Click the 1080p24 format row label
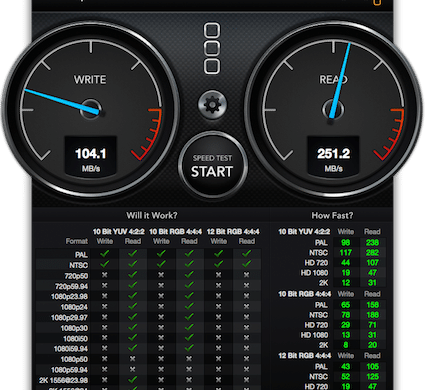 coord(74,307)
